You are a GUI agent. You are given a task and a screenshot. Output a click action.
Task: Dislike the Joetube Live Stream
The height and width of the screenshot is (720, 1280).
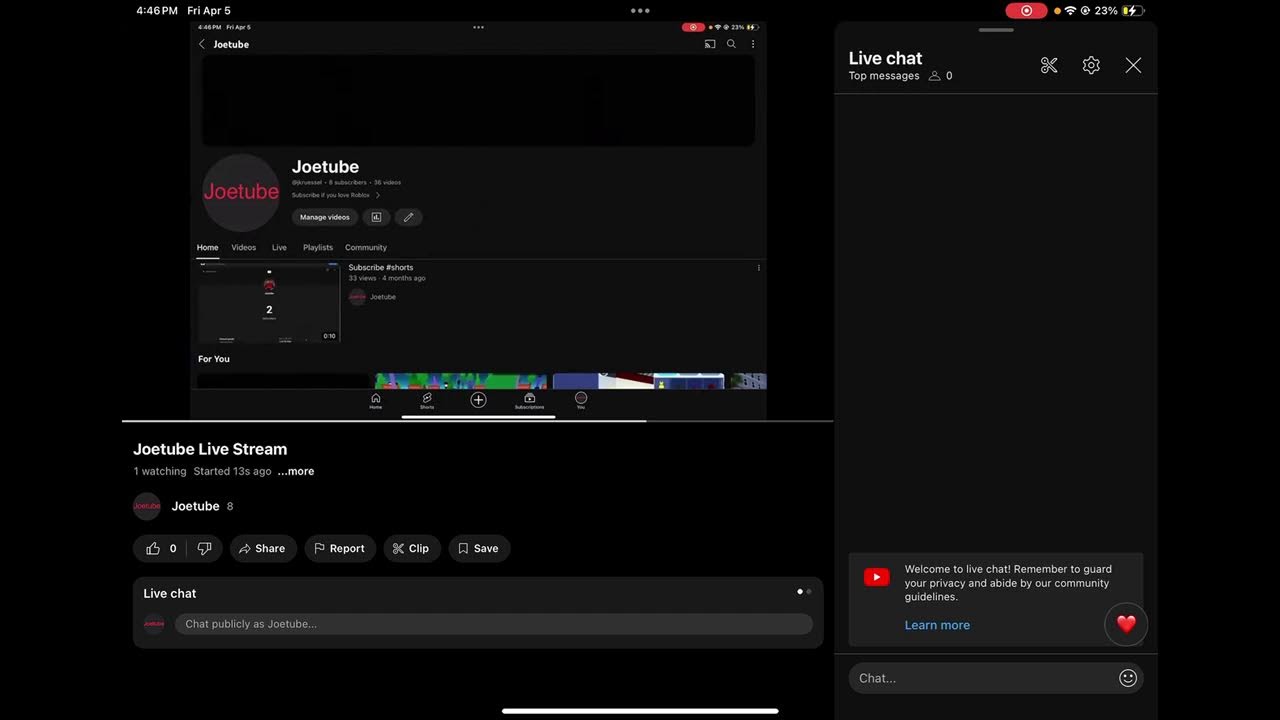205,548
